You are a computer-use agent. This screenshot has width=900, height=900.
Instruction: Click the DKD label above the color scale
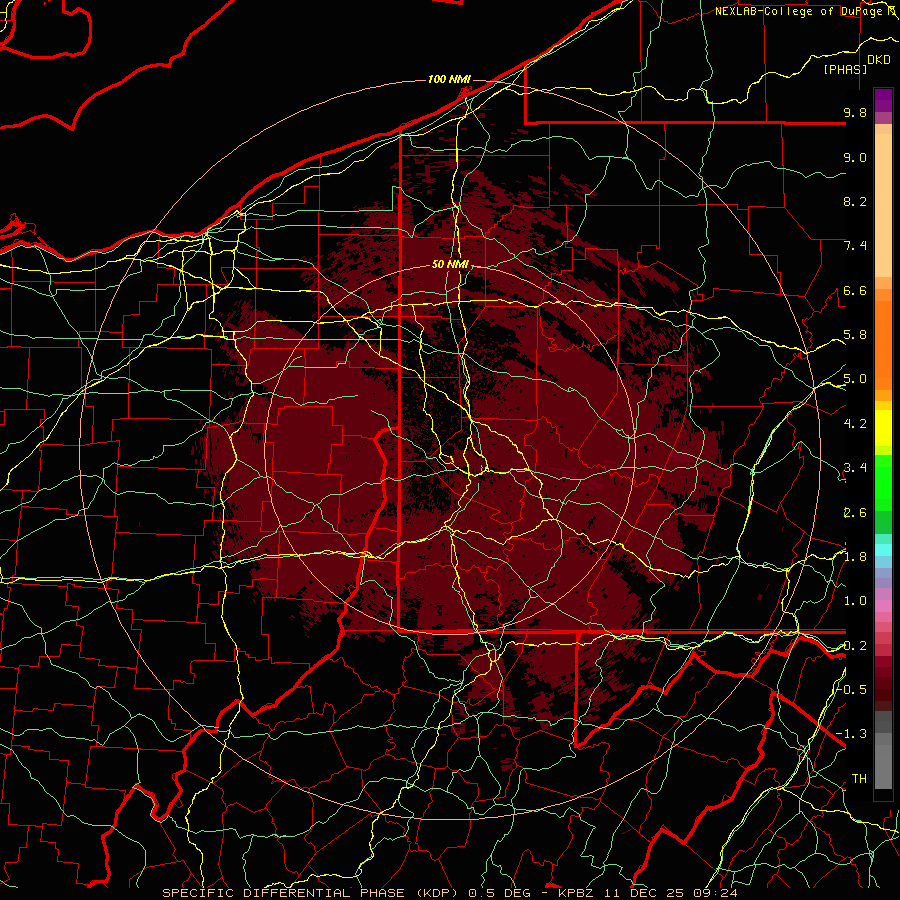point(879,60)
